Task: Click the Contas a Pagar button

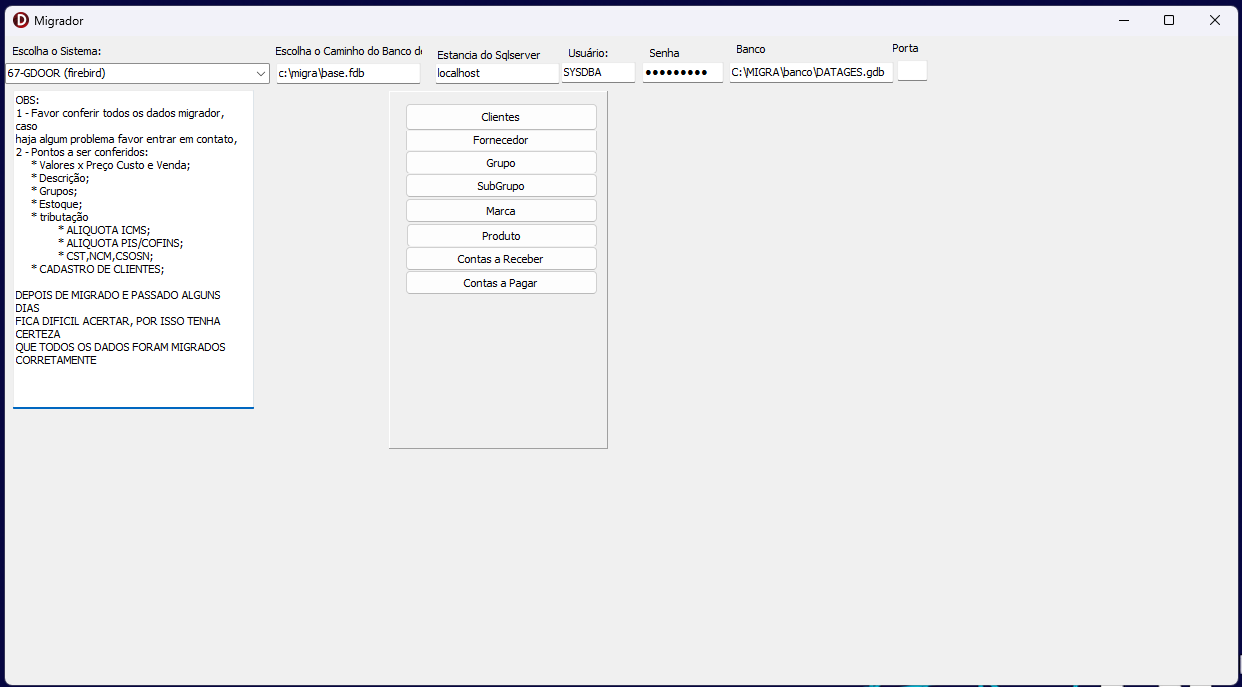Action: pos(500,283)
